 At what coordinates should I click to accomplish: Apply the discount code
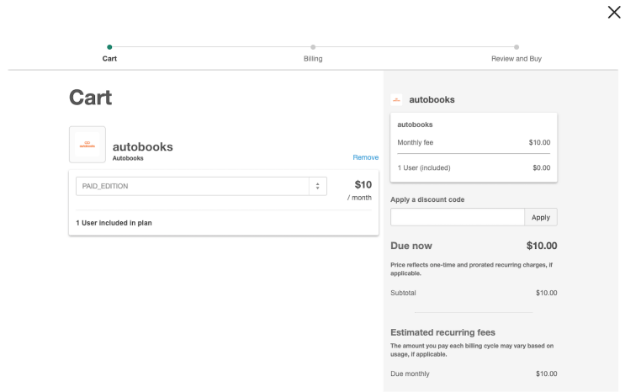click(x=540, y=217)
